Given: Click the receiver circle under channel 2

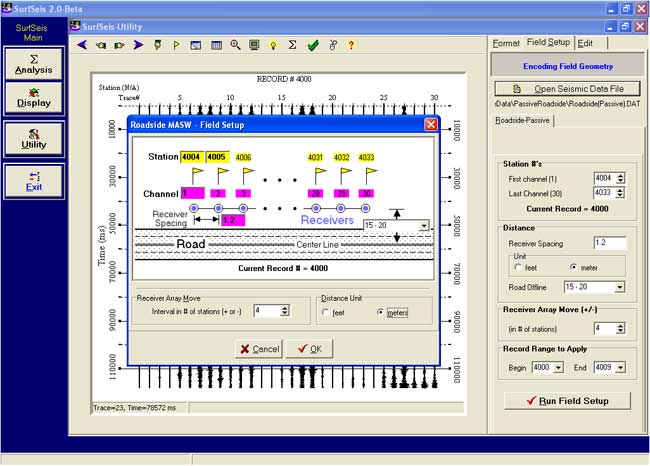Looking at the screenshot, I should click(x=218, y=208).
